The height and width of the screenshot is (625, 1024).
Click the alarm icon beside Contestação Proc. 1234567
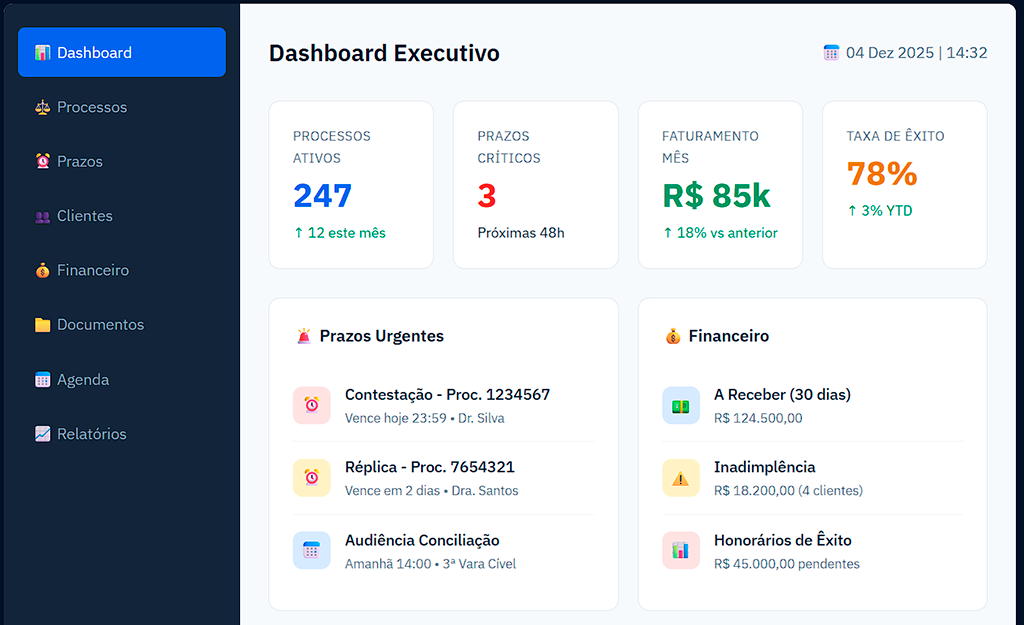tap(311, 405)
